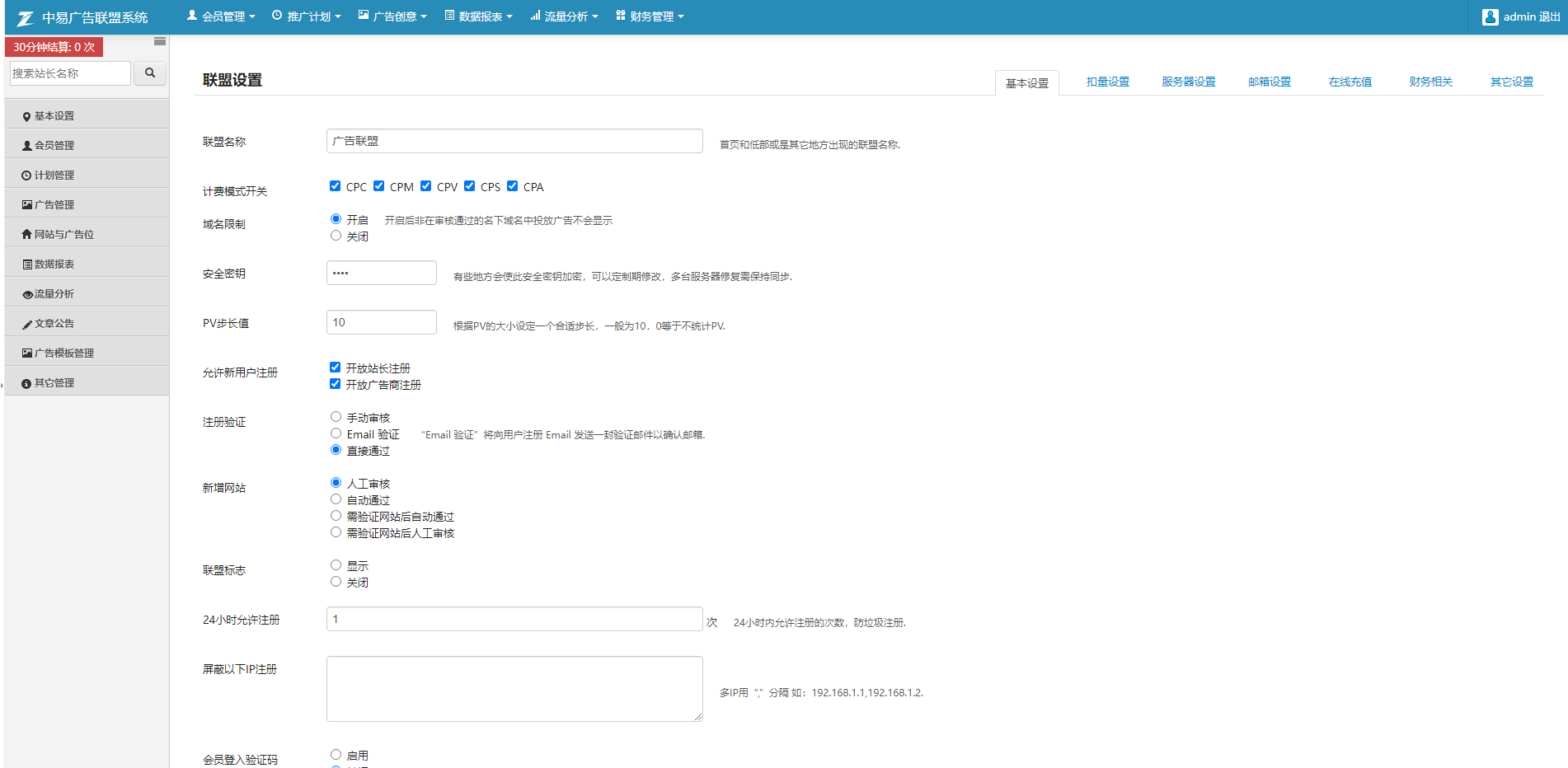Select 关闭 for 域名限制
The width and height of the screenshot is (1568, 768).
(x=336, y=236)
